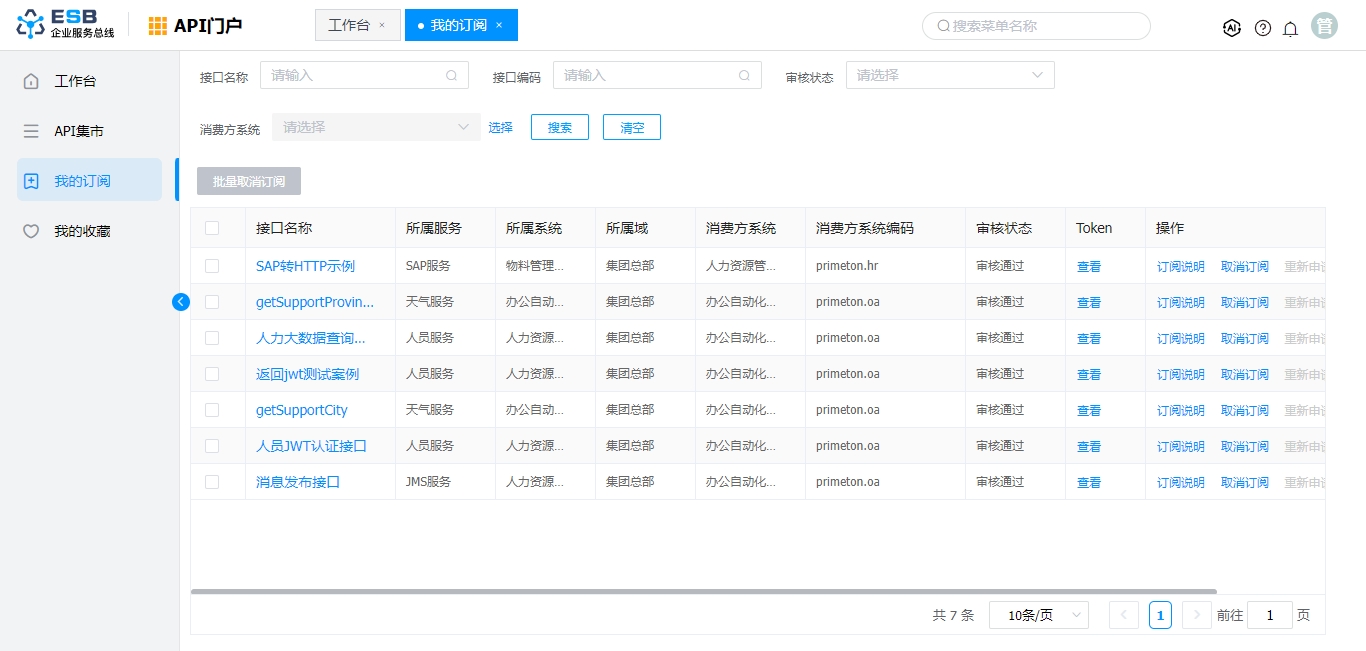This screenshot has width=1366, height=651.
Task: Click the search icon in 接口名称 field
Action: pyautogui.click(x=452, y=75)
